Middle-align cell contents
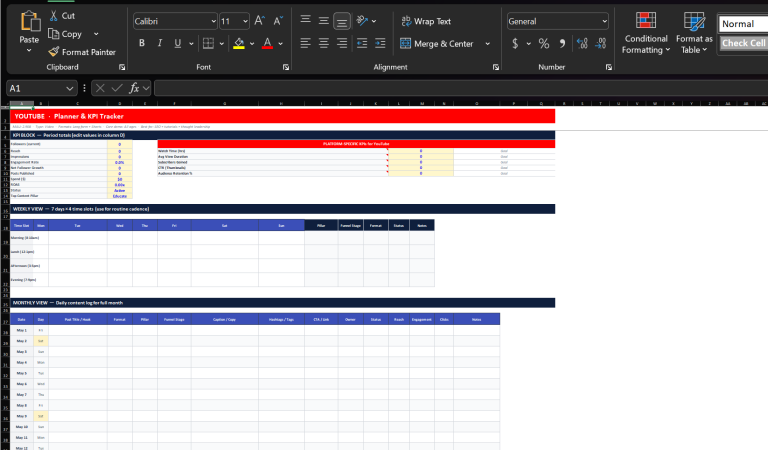 [323, 21]
